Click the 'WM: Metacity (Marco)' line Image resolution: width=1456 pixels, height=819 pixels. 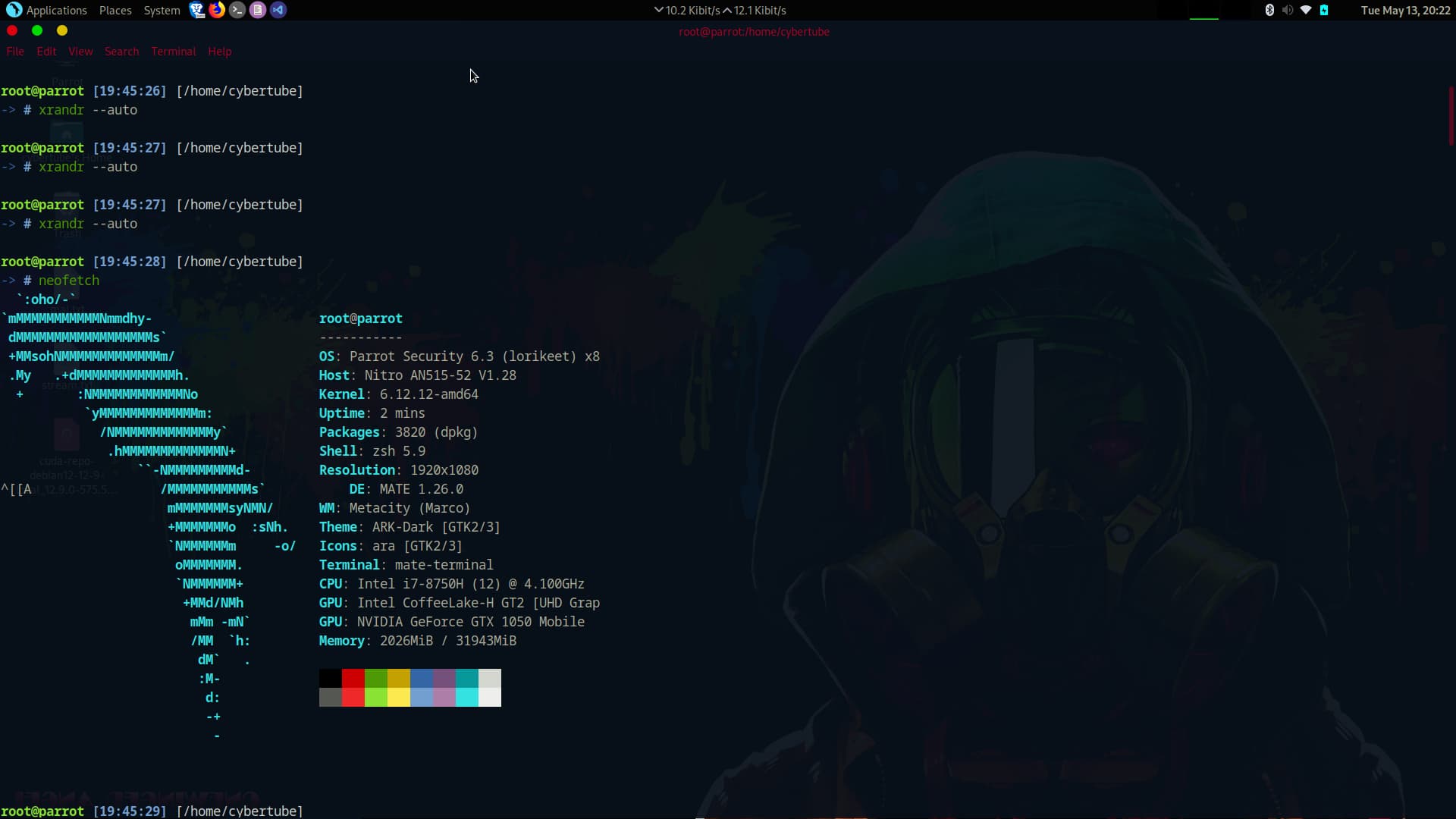(x=394, y=508)
